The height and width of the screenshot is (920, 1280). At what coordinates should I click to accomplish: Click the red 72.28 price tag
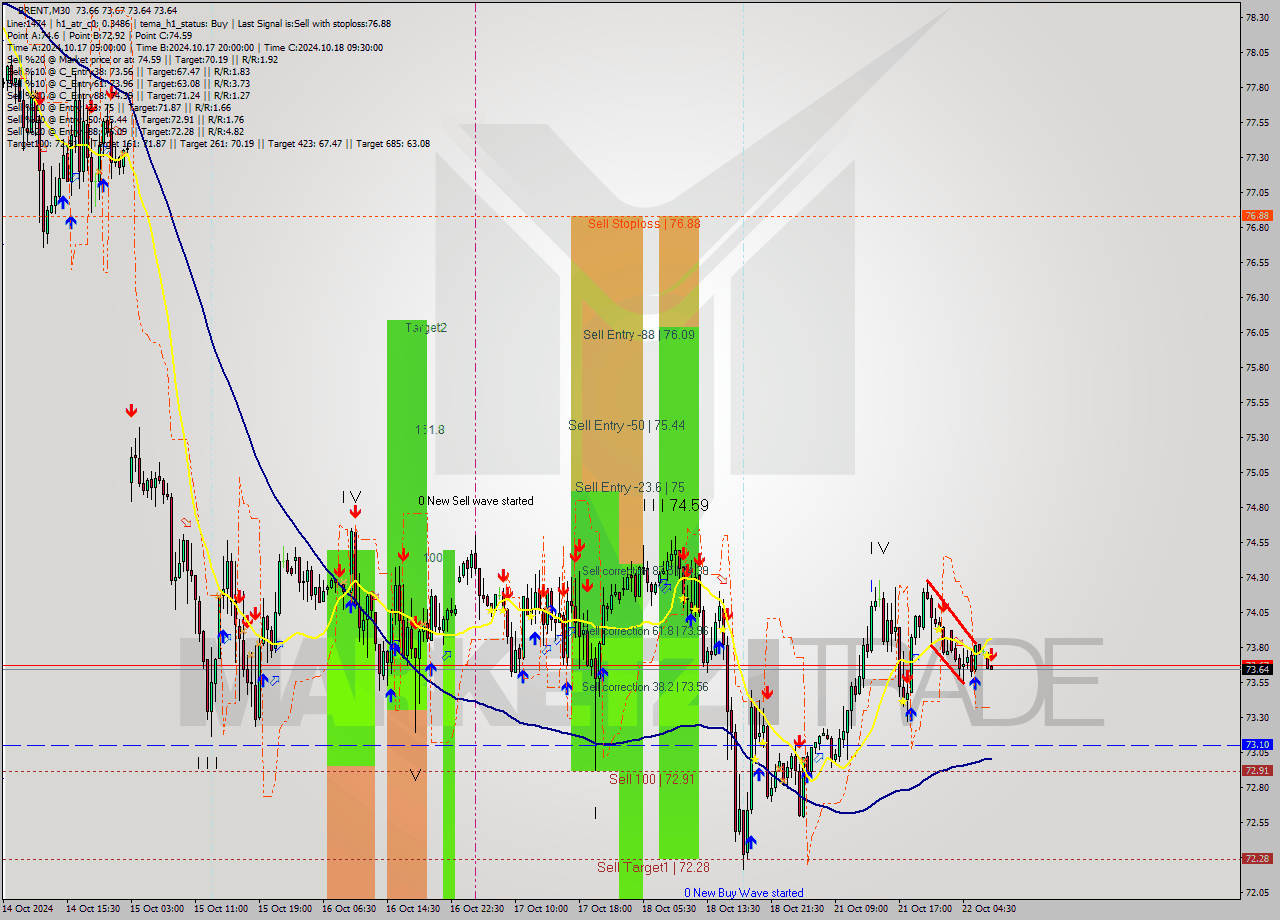(x=1257, y=859)
